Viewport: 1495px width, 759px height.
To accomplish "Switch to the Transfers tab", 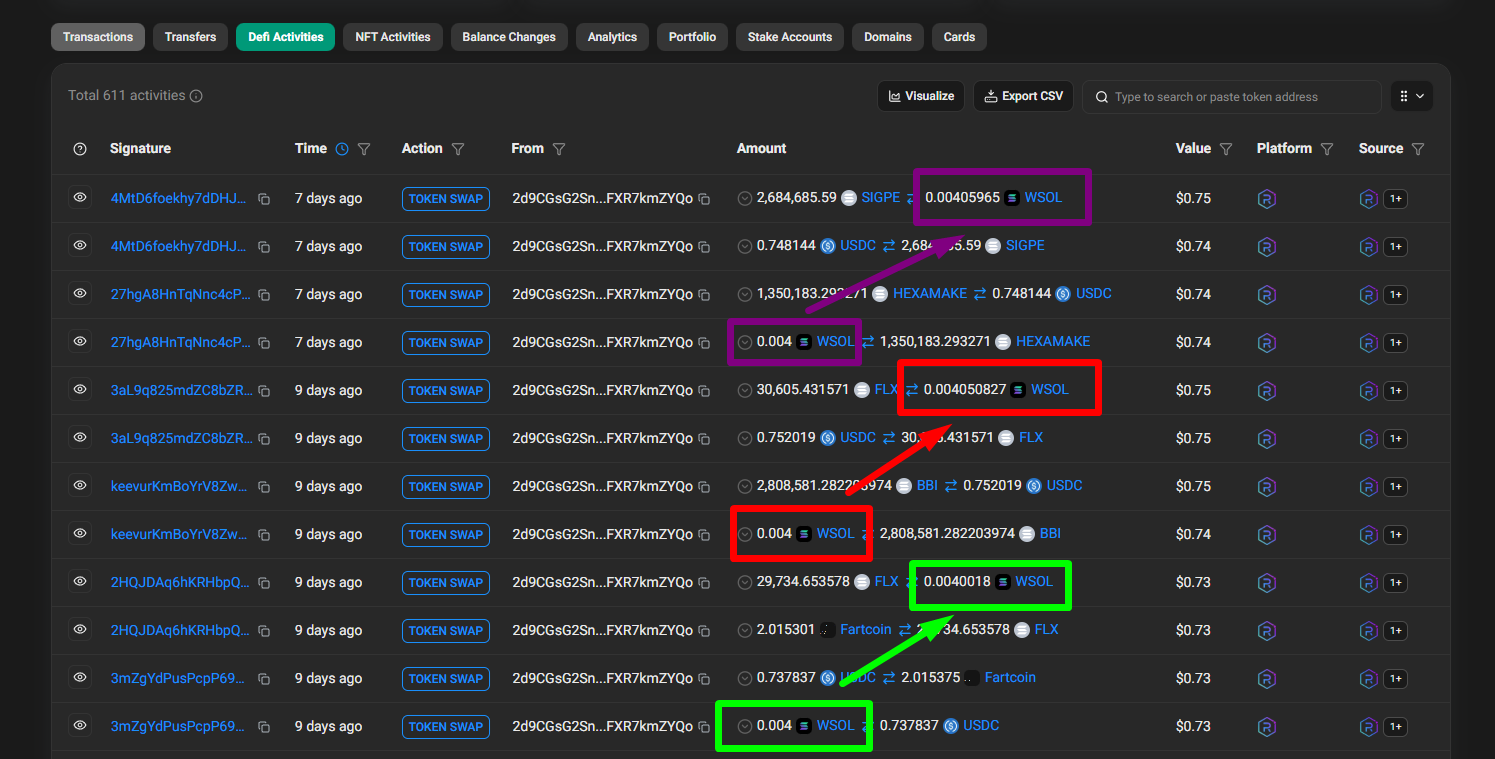I will [190, 37].
